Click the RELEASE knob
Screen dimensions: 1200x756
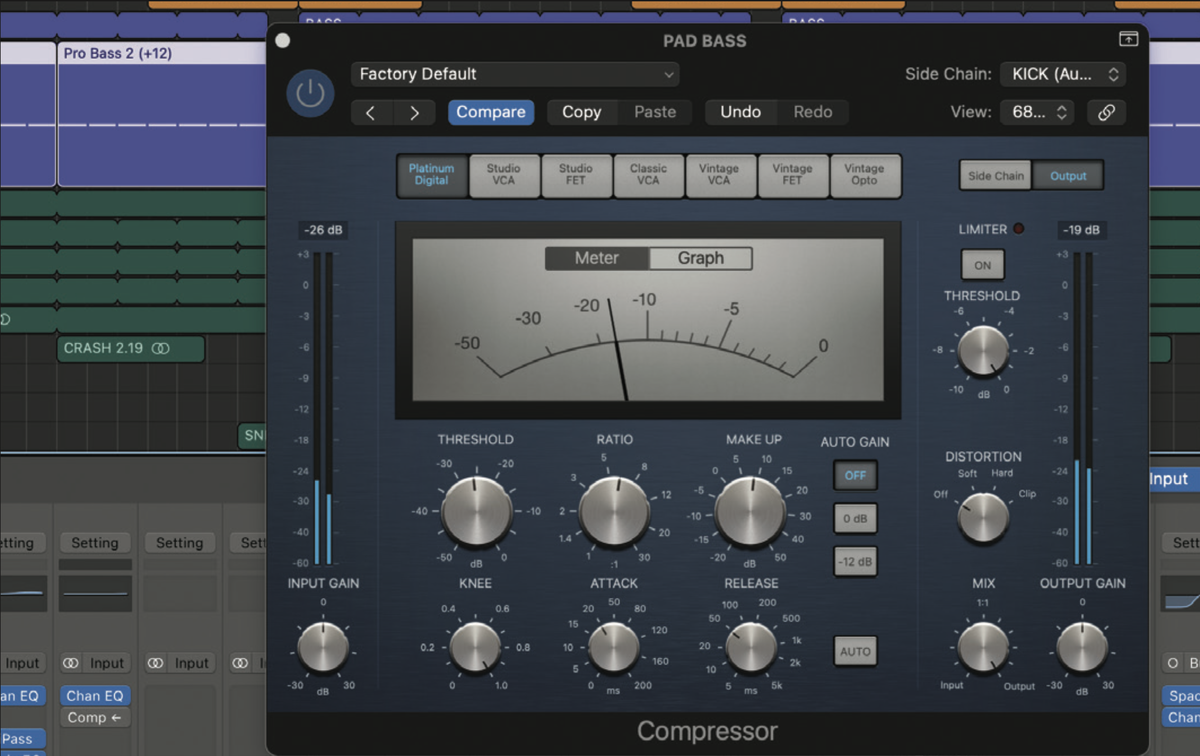(751, 647)
